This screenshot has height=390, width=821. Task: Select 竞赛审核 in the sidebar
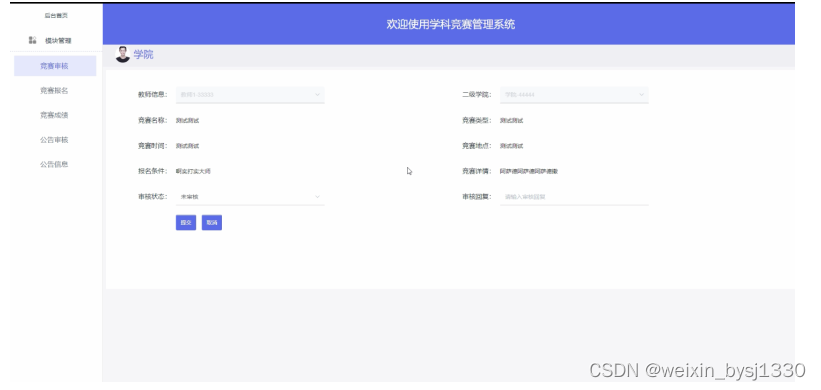click(x=55, y=66)
